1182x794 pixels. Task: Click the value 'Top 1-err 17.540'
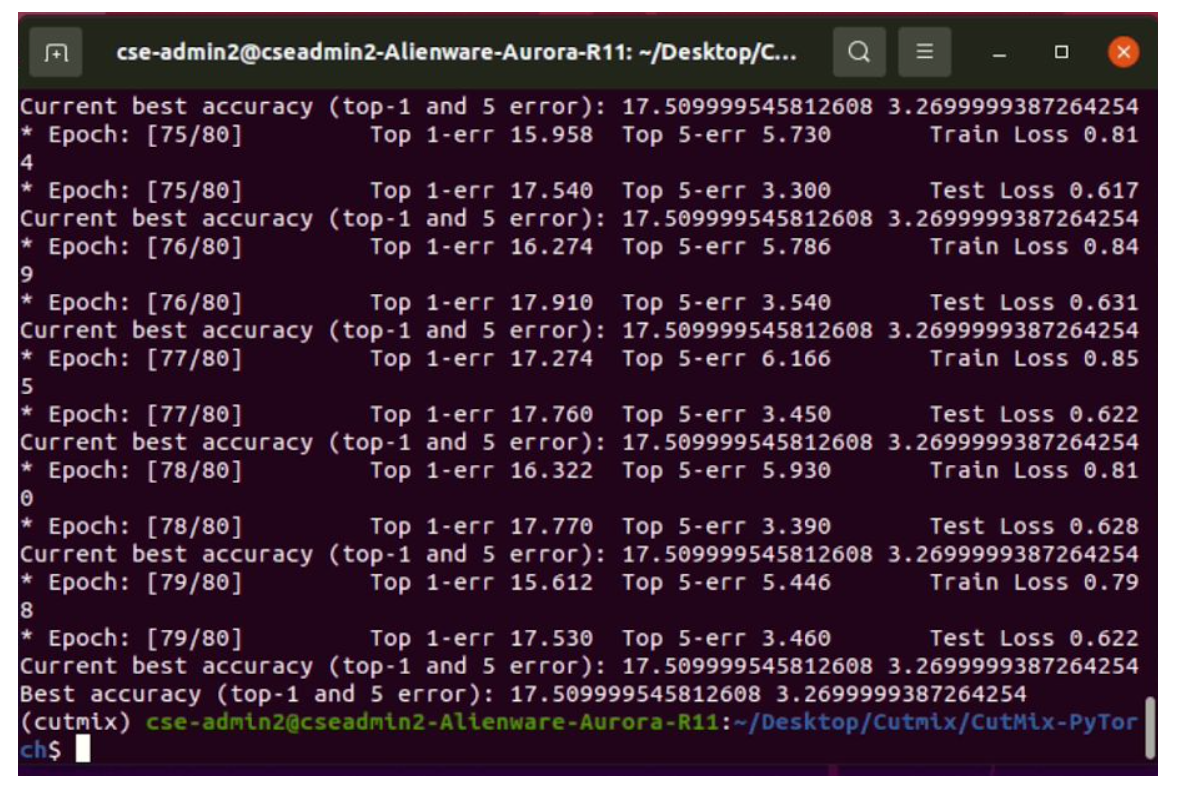click(x=481, y=191)
